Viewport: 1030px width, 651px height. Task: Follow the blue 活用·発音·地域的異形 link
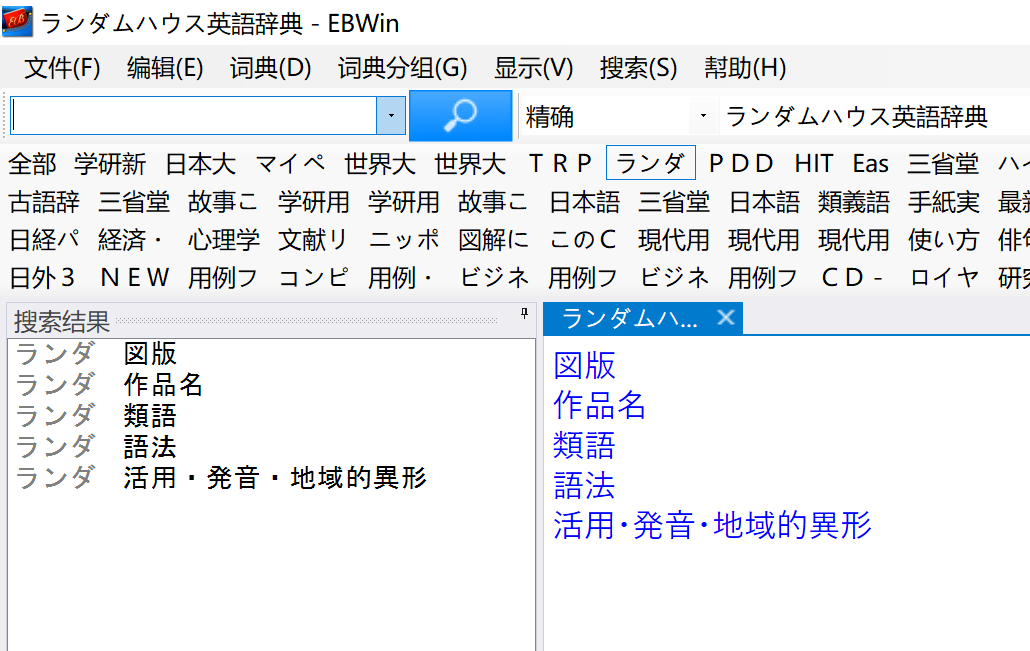click(x=712, y=525)
